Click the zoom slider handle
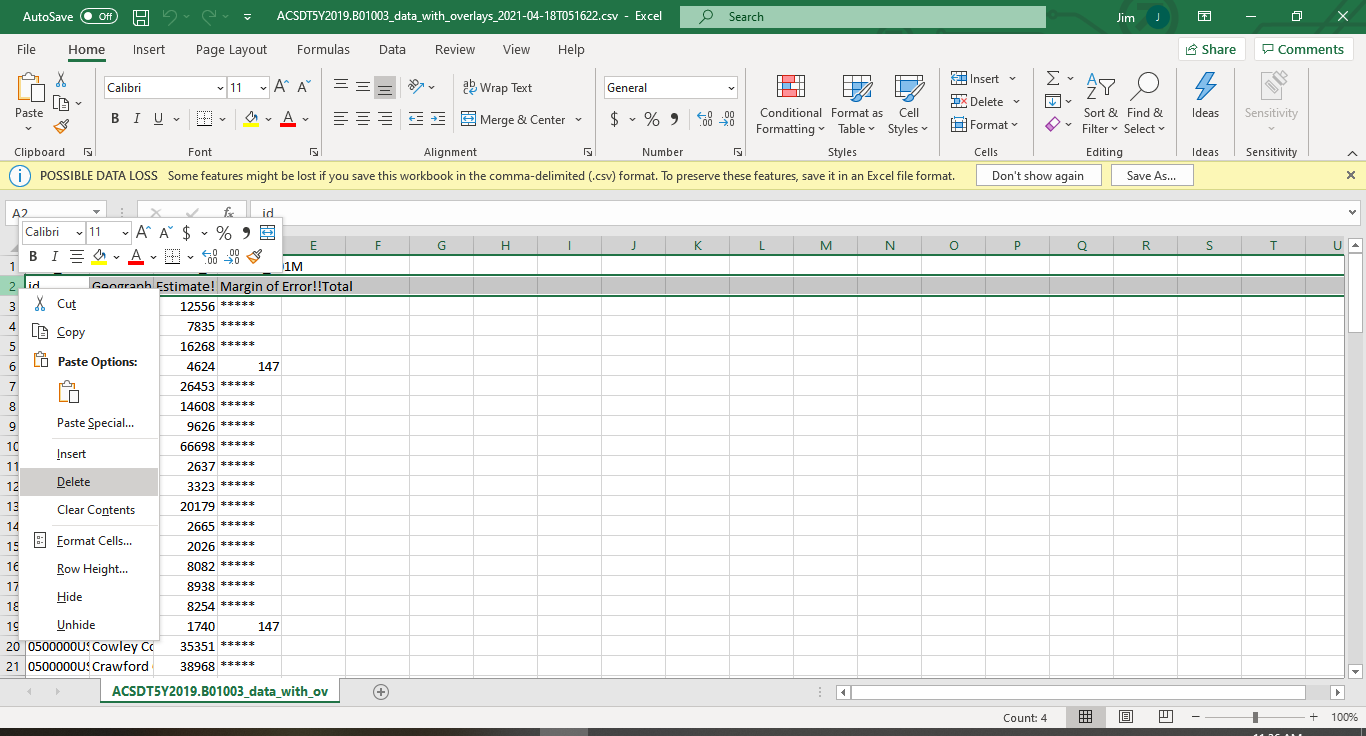 [1255, 717]
